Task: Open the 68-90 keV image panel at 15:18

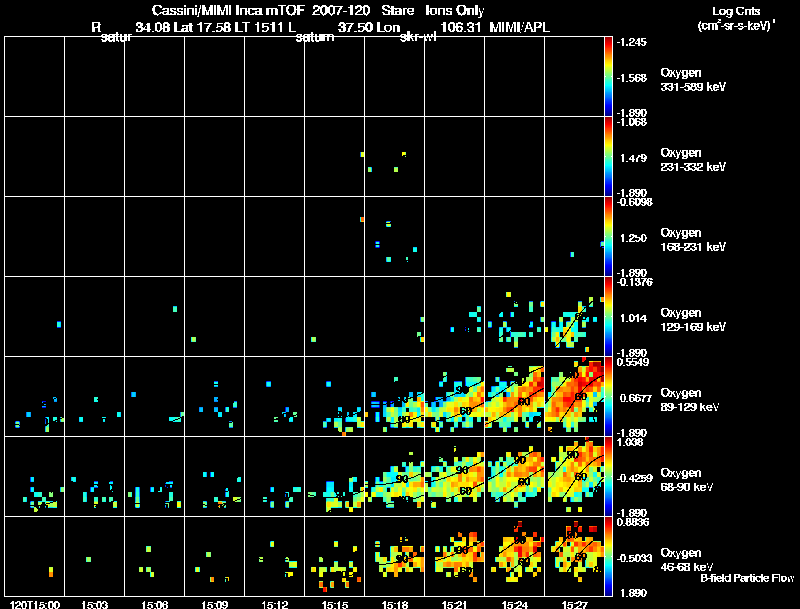Action: click(x=394, y=477)
